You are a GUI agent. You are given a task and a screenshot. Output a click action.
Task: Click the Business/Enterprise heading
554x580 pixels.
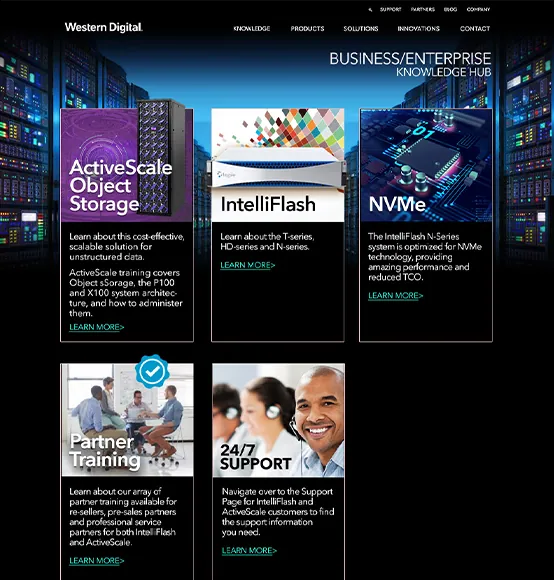pyautogui.click(x=410, y=59)
